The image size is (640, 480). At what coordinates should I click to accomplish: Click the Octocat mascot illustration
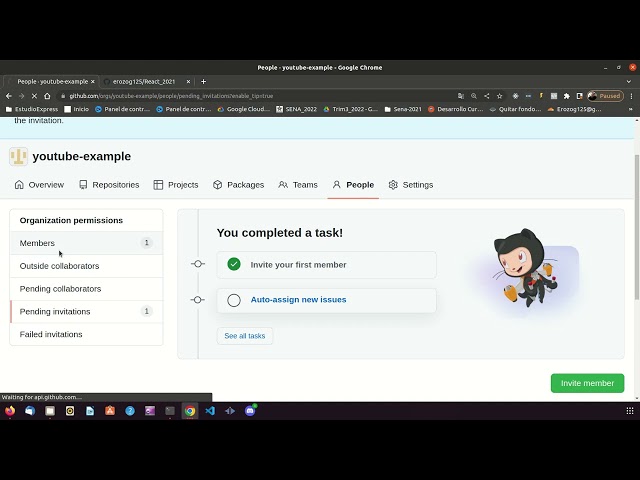pyautogui.click(x=527, y=267)
